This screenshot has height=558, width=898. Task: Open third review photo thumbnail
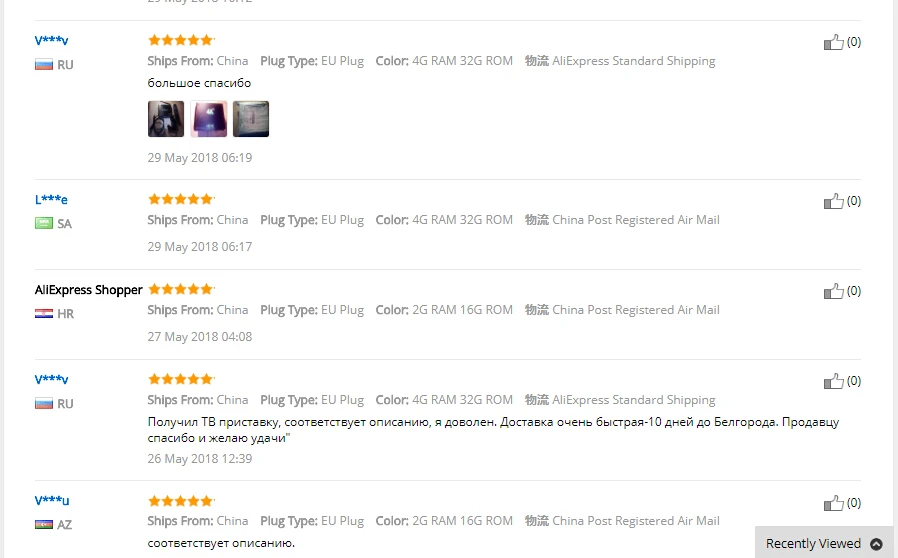coord(251,119)
